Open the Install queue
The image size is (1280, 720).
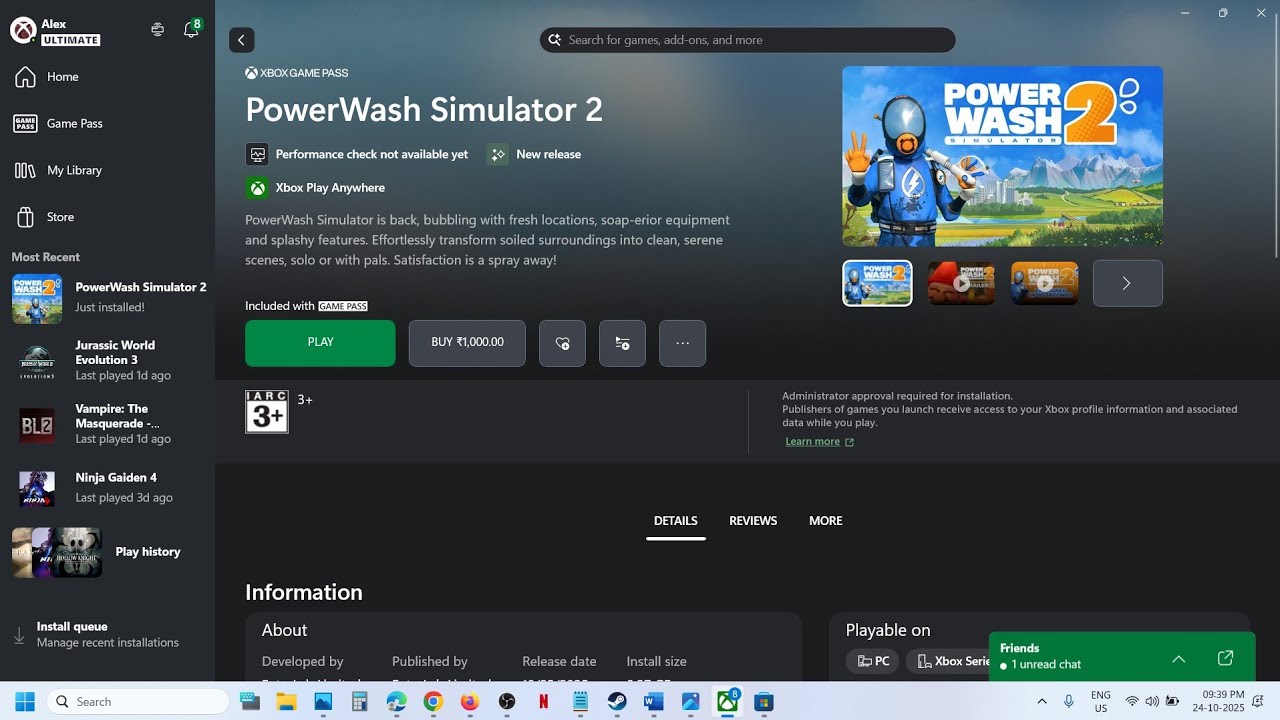[x=107, y=634]
